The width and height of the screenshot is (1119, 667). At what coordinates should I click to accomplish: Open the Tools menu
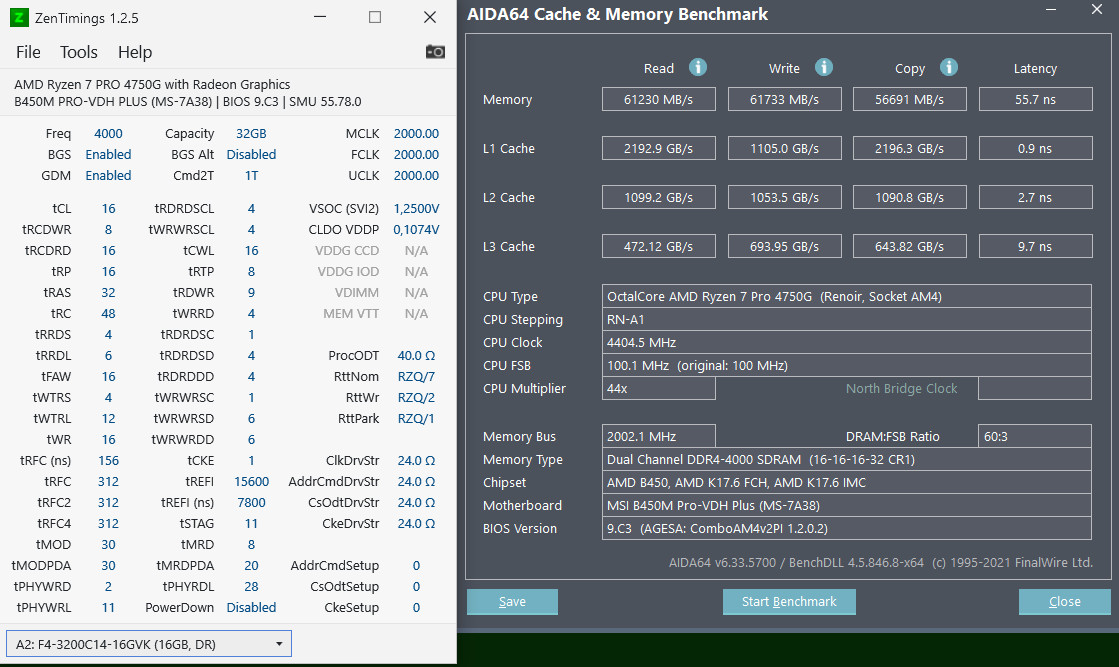[79, 52]
